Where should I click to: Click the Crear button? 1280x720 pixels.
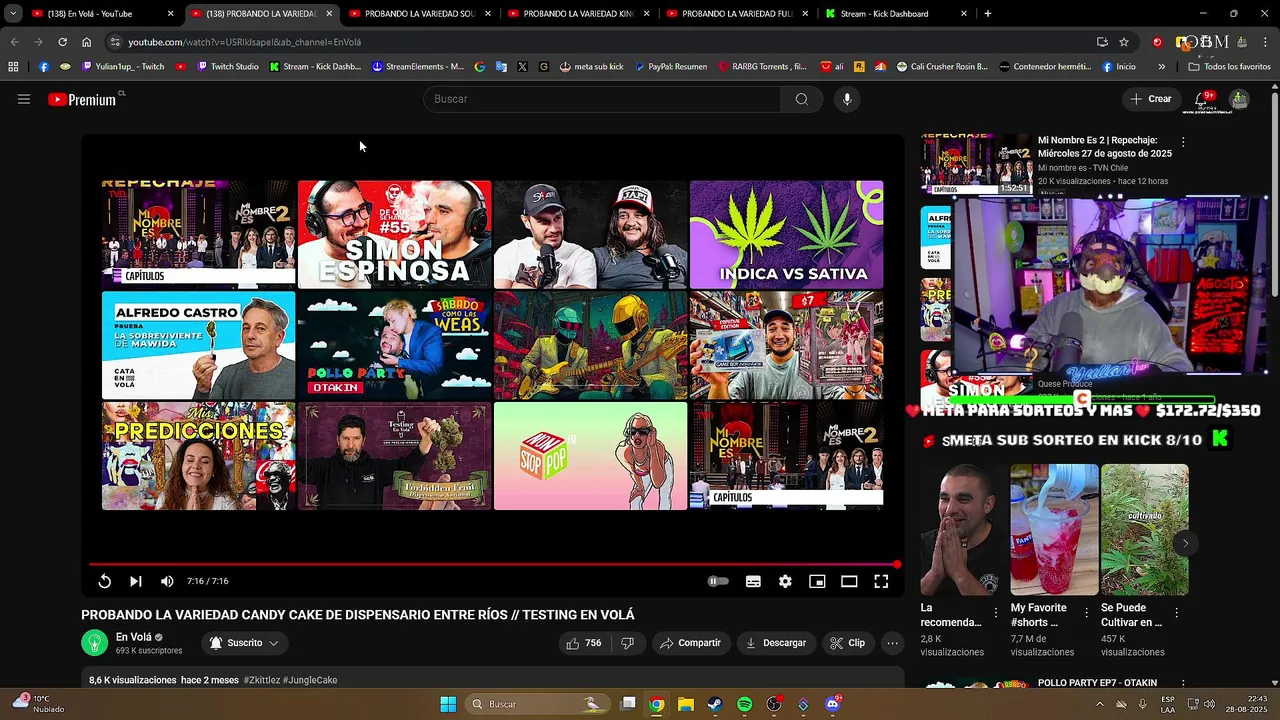[1150, 99]
